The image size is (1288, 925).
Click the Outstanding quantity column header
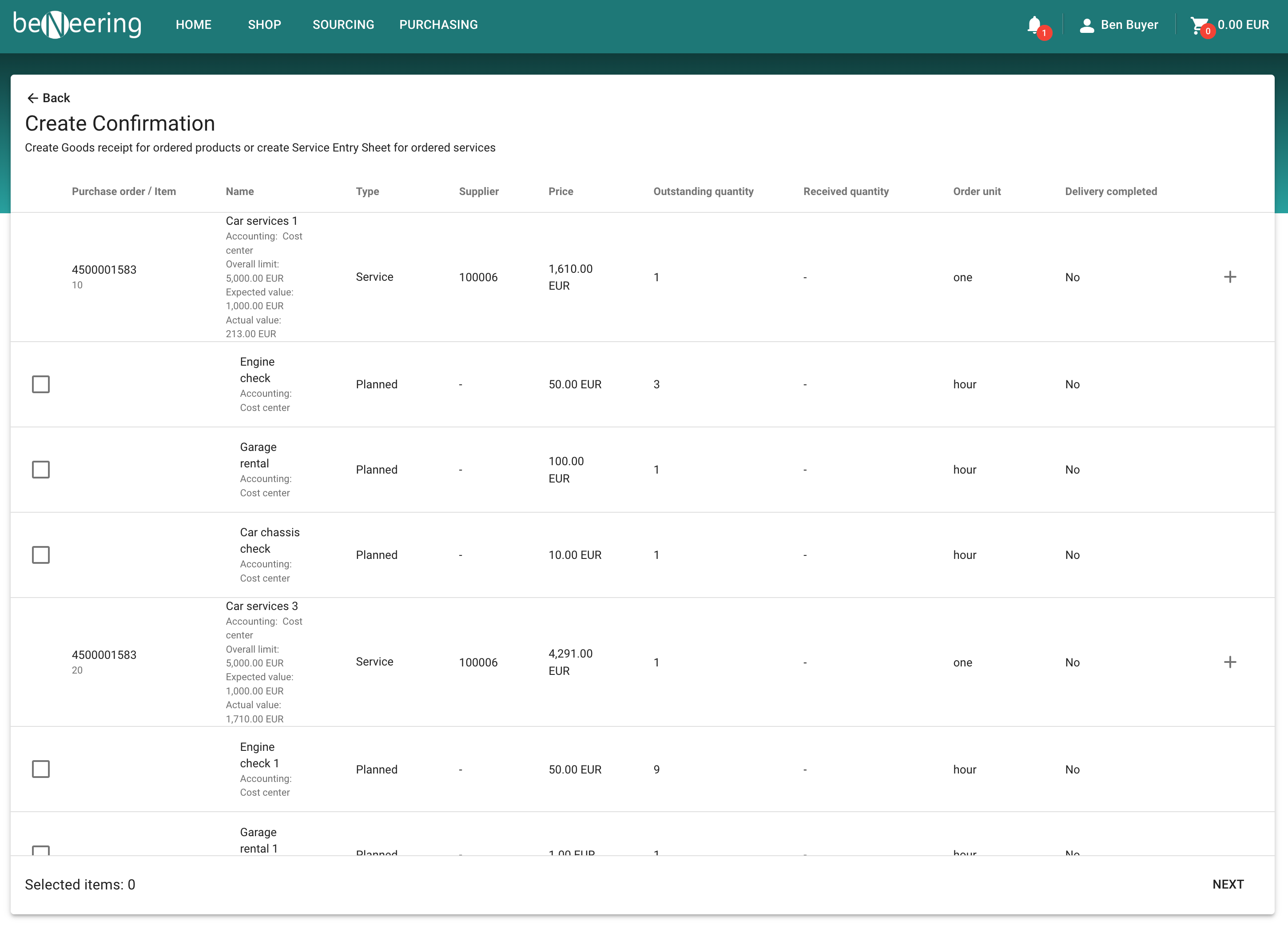pos(703,191)
